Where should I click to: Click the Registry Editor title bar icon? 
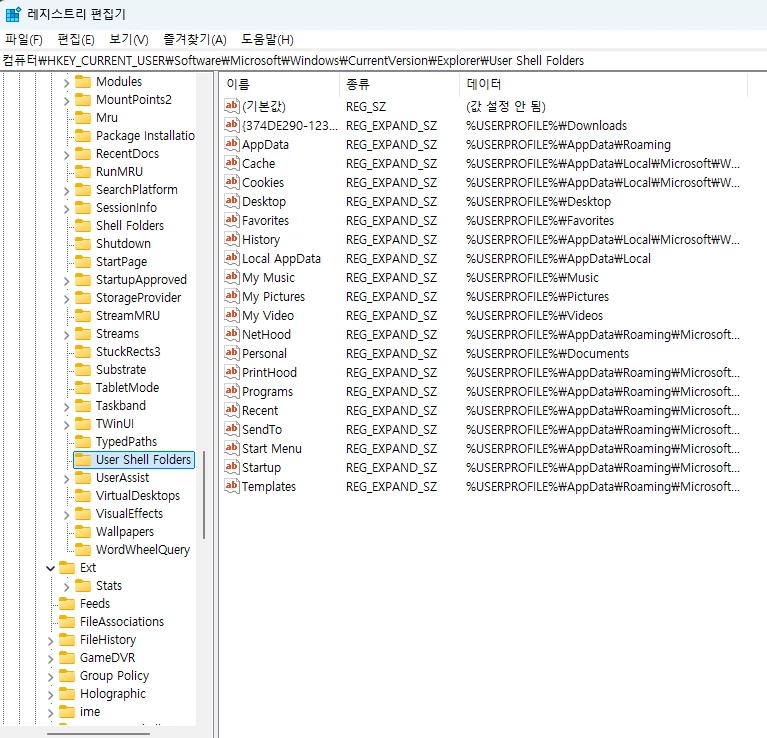[13, 14]
